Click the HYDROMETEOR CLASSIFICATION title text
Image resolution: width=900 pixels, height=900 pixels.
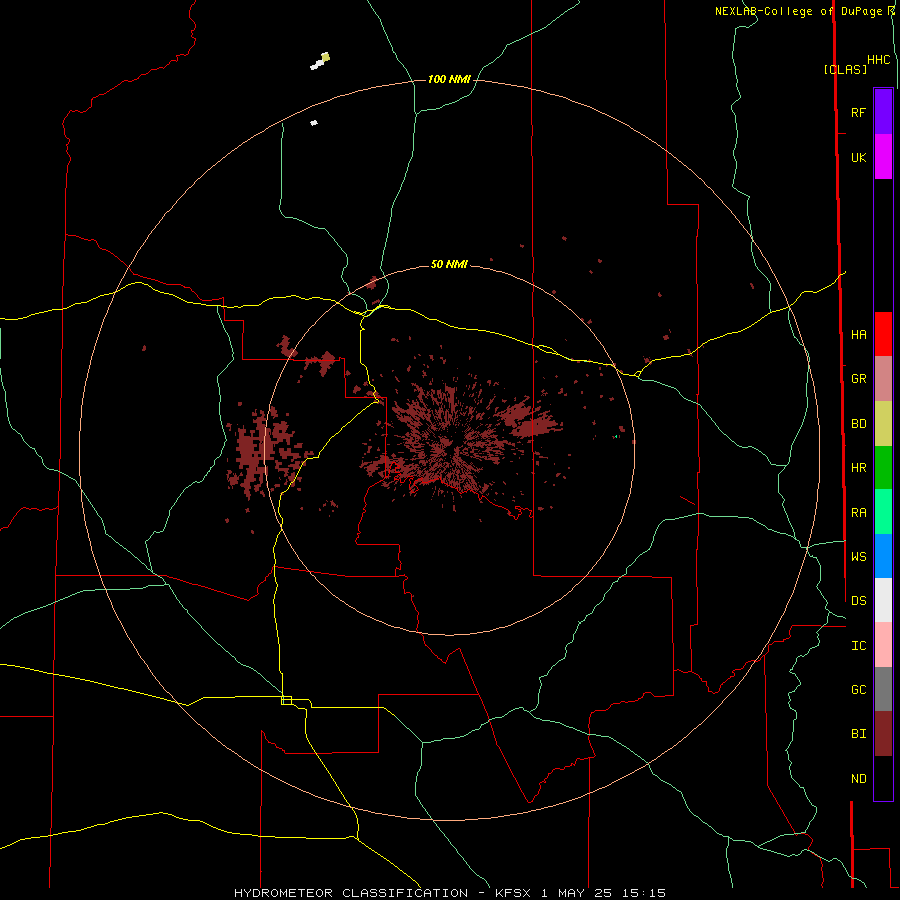(x=351, y=893)
